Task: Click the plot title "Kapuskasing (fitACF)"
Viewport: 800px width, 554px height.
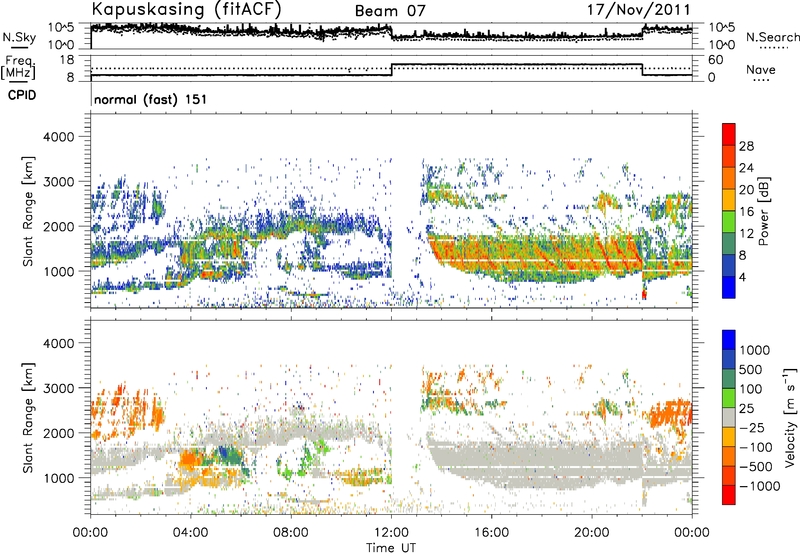Action: point(186,9)
